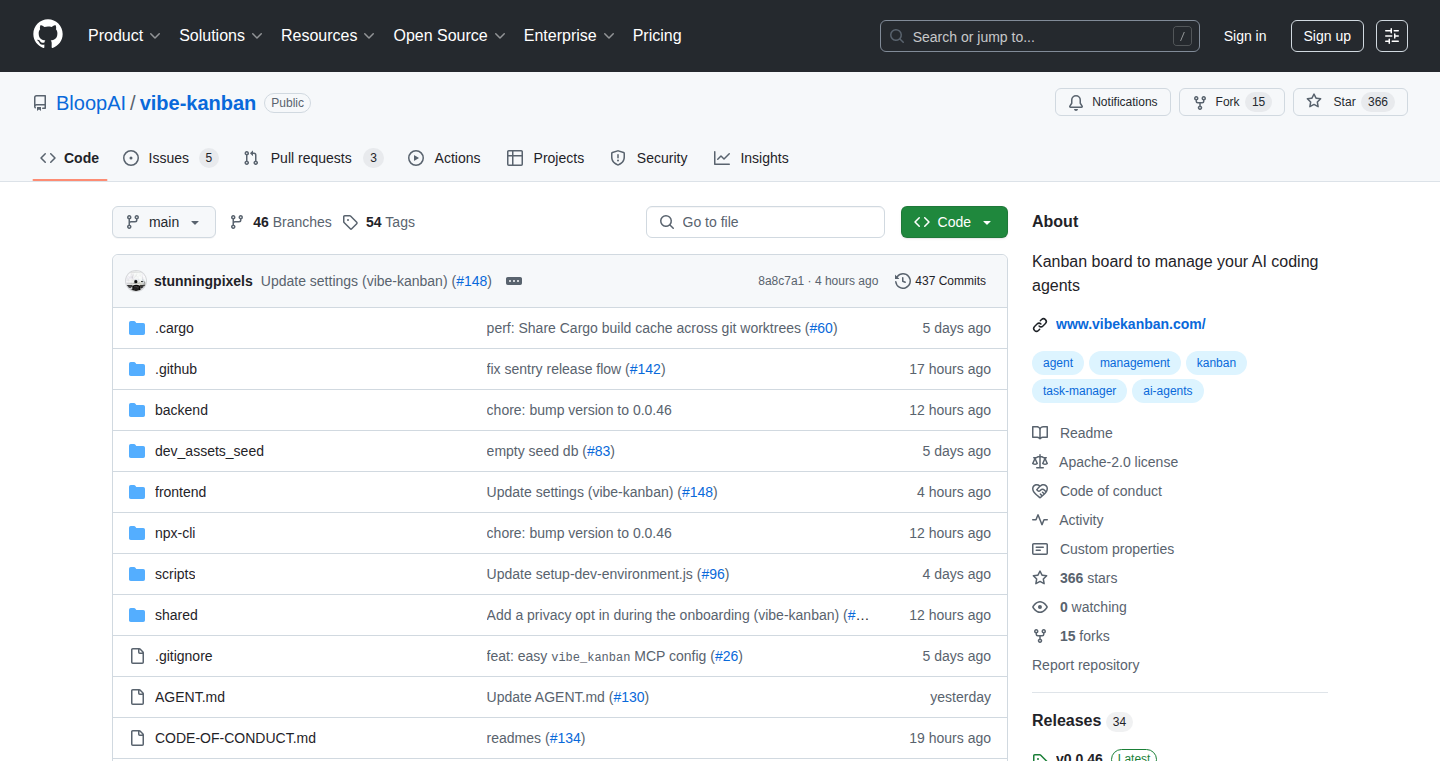The height and width of the screenshot is (761, 1440).
Task: Open pull request #130 link
Action: [x=629, y=697]
